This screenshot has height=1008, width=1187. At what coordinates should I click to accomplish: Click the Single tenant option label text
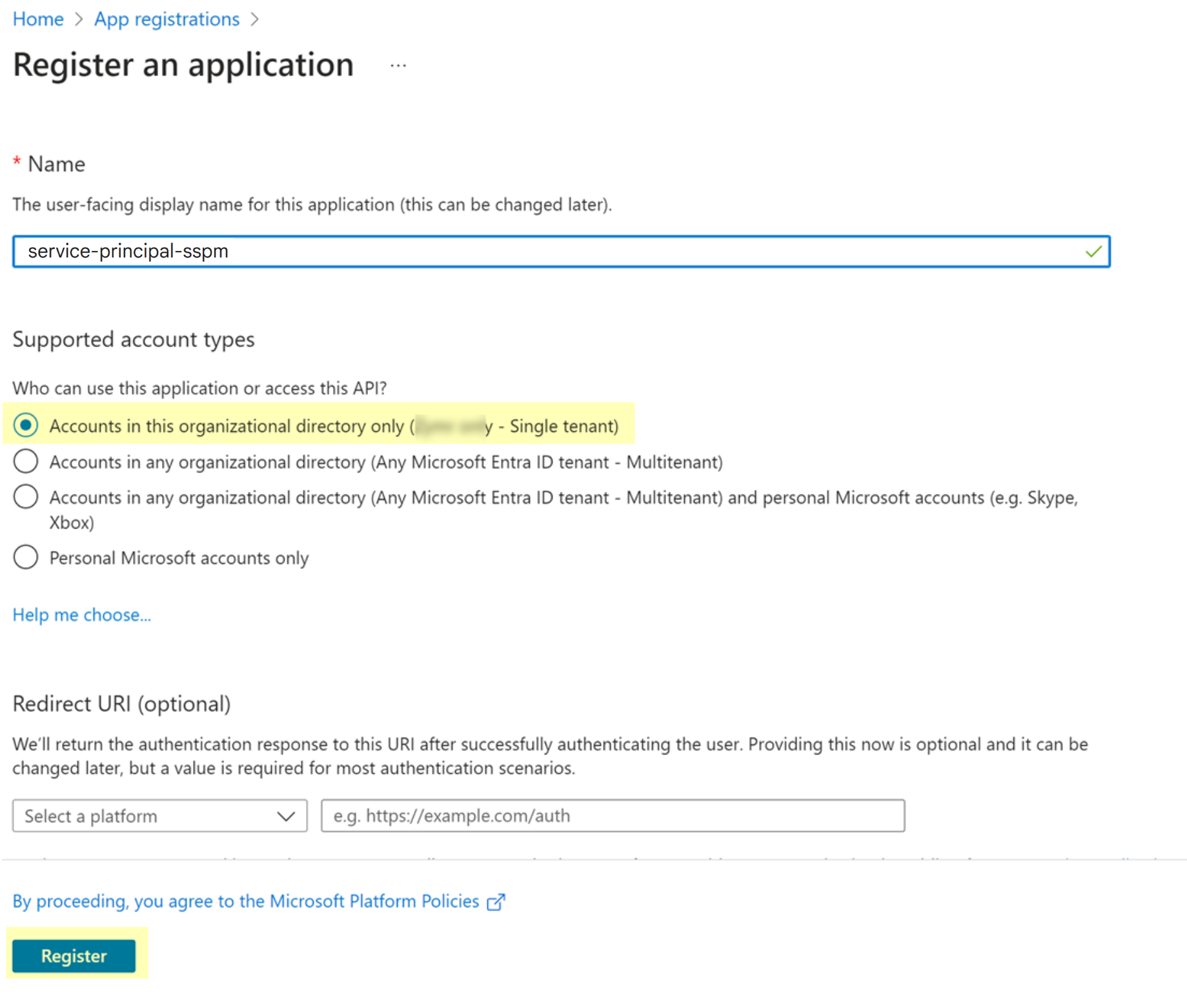point(334,426)
